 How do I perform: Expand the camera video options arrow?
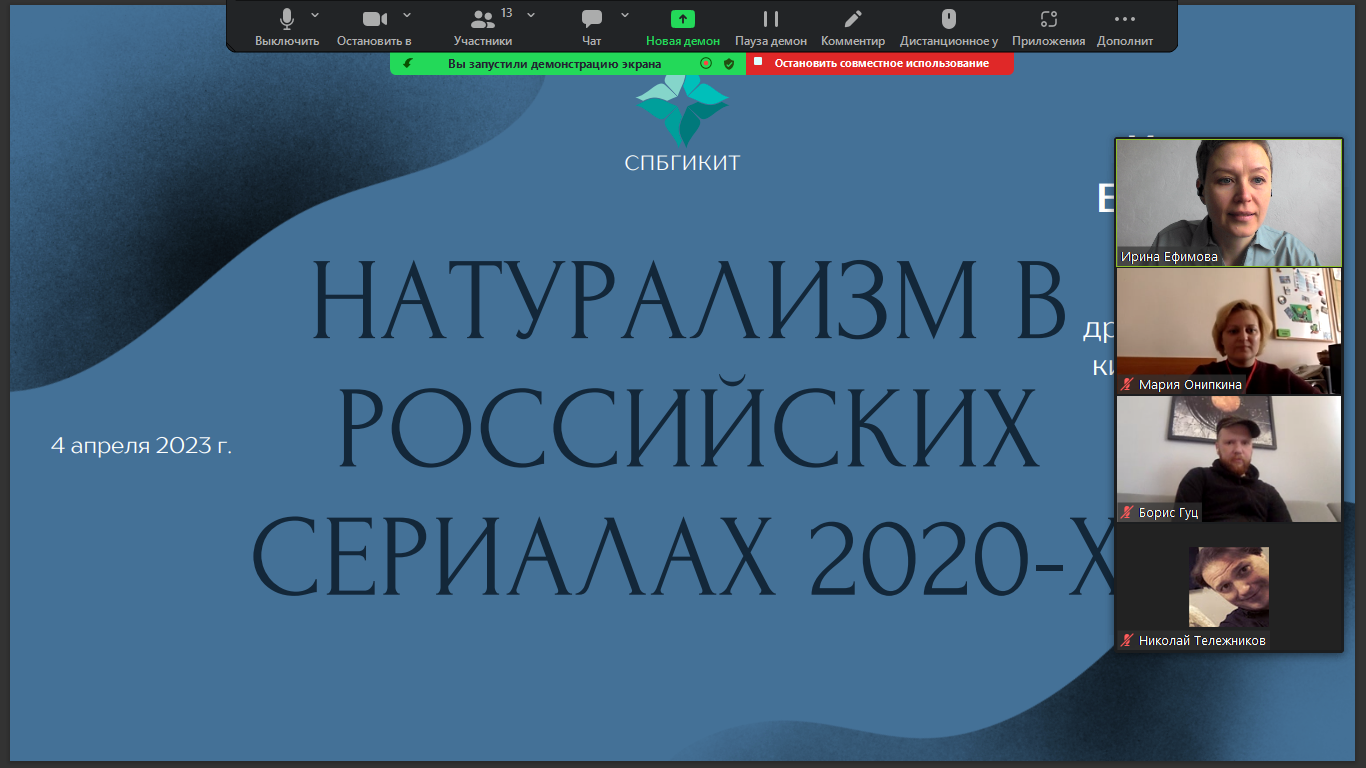pyautogui.click(x=407, y=14)
